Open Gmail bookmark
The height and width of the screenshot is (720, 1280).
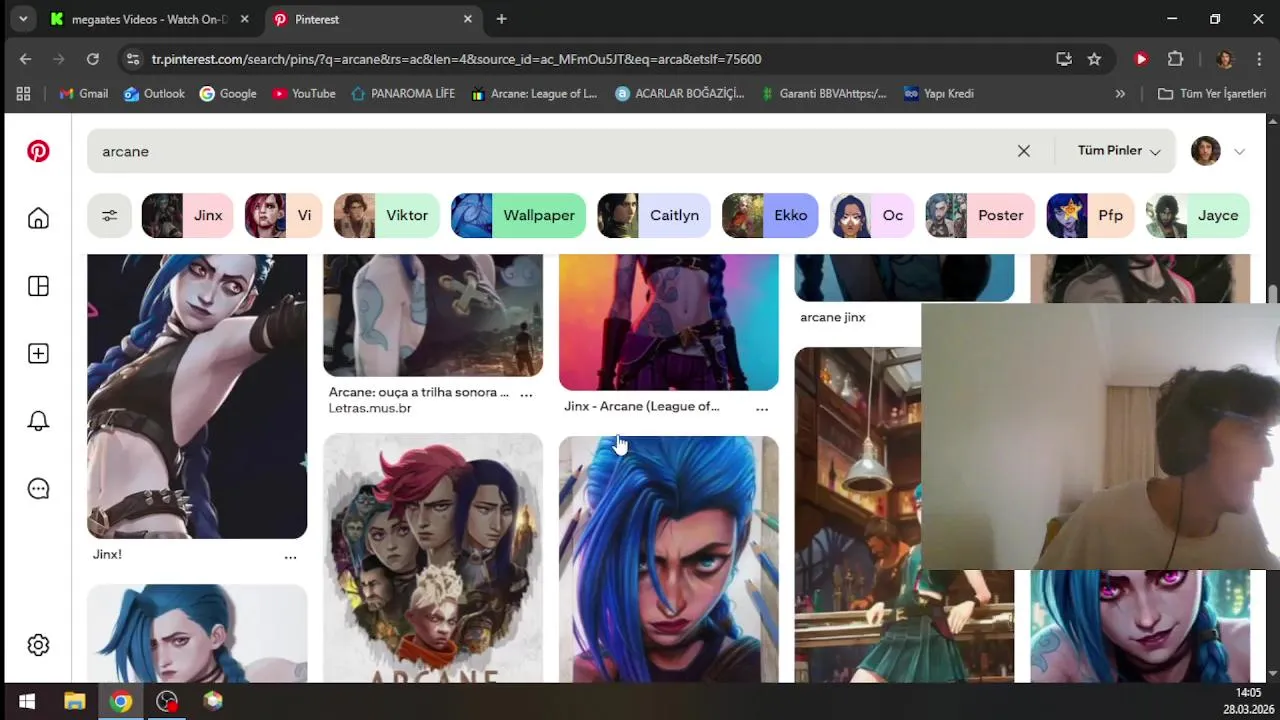tap(83, 93)
